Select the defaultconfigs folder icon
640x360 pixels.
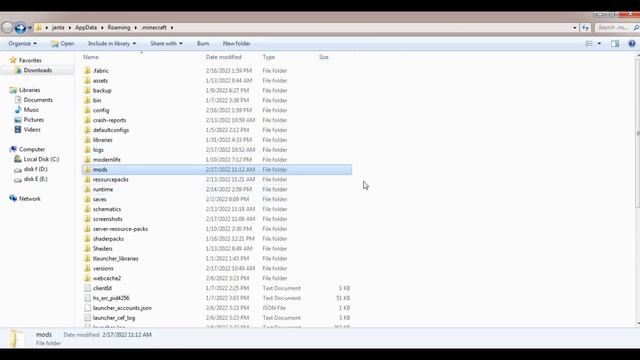pos(87,130)
